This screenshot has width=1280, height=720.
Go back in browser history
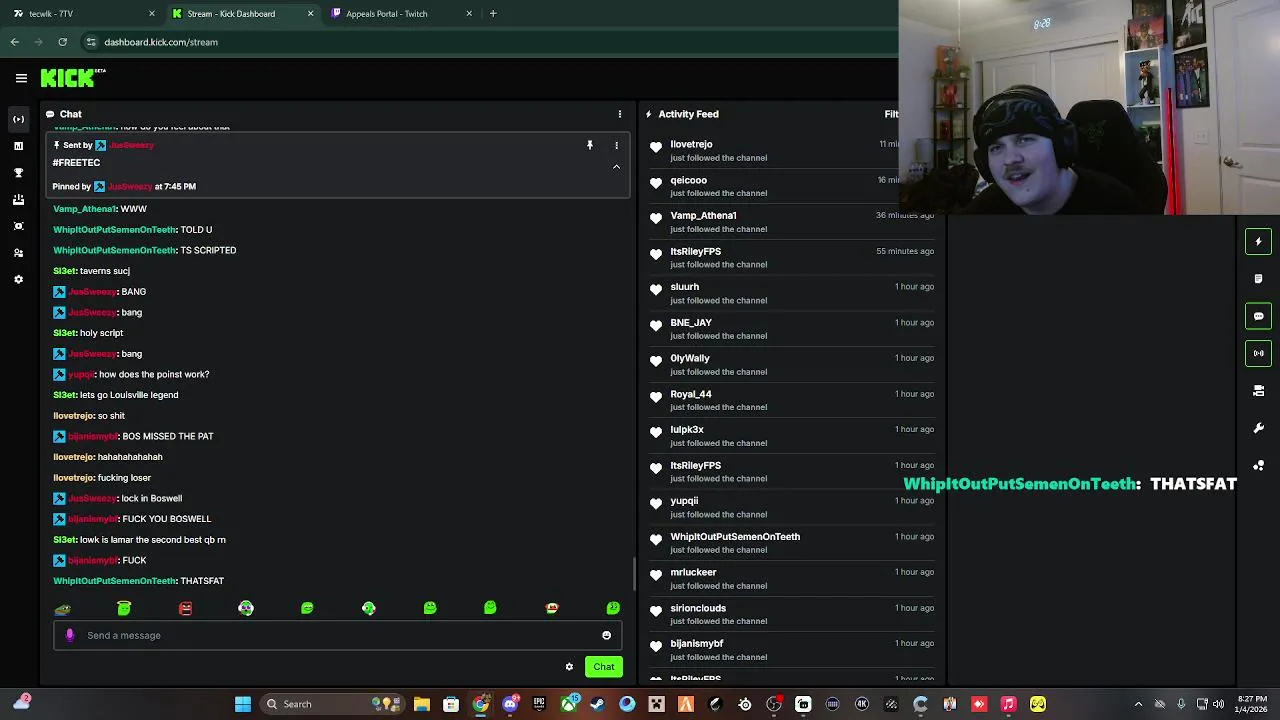click(x=15, y=42)
